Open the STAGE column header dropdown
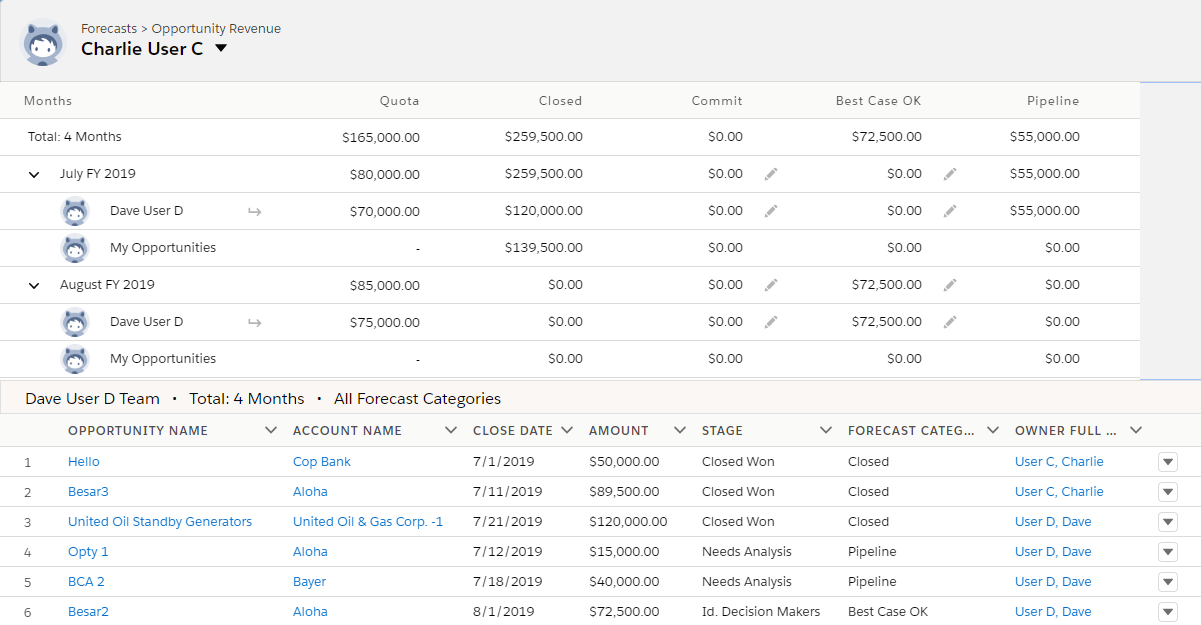This screenshot has height=625, width=1201. pyautogui.click(x=826, y=430)
